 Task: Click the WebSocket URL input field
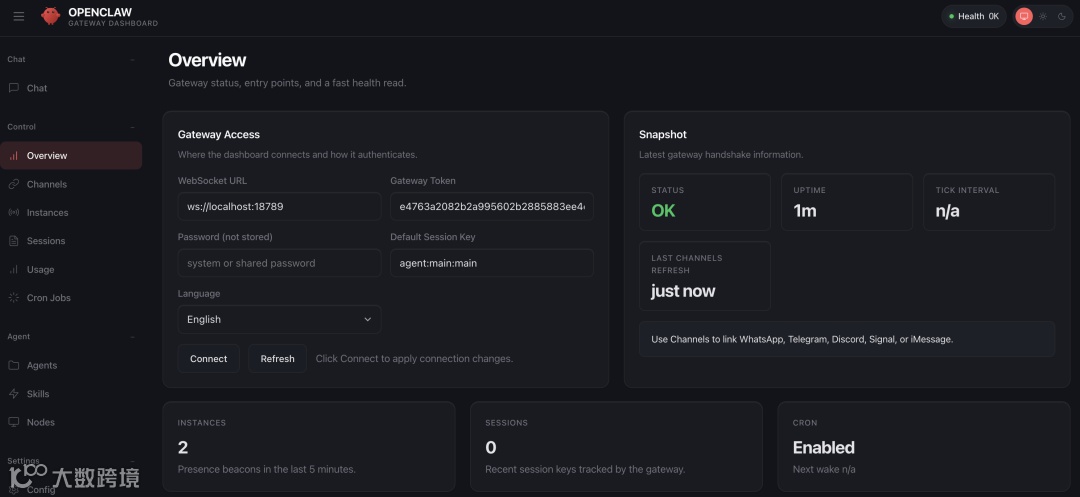pyautogui.click(x=279, y=207)
